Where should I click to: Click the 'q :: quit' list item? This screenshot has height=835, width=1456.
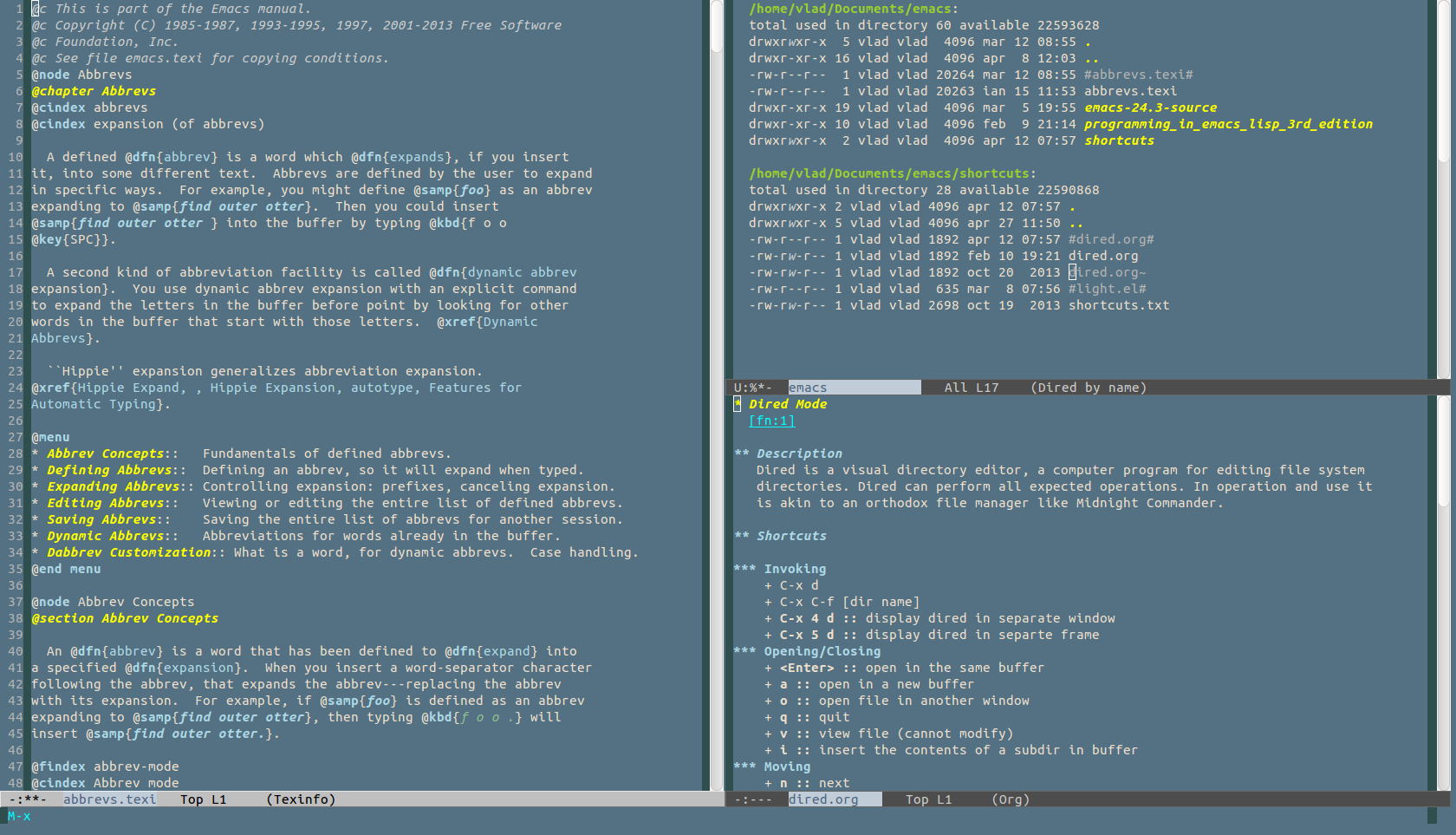tap(807, 717)
